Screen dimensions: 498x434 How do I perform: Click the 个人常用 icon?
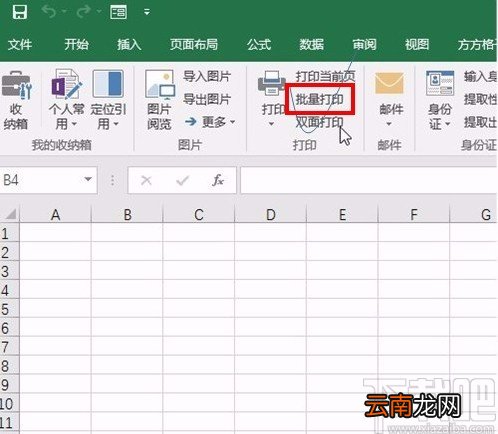click(x=66, y=84)
